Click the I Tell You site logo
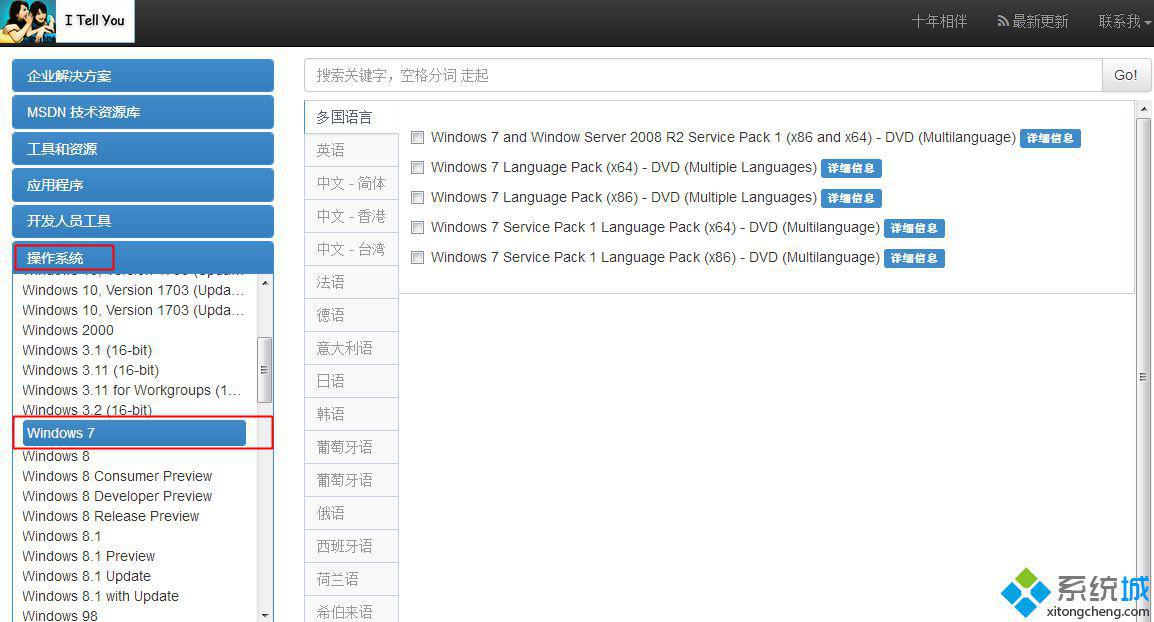This screenshot has height=622, width=1154. pyautogui.click(x=67, y=21)
